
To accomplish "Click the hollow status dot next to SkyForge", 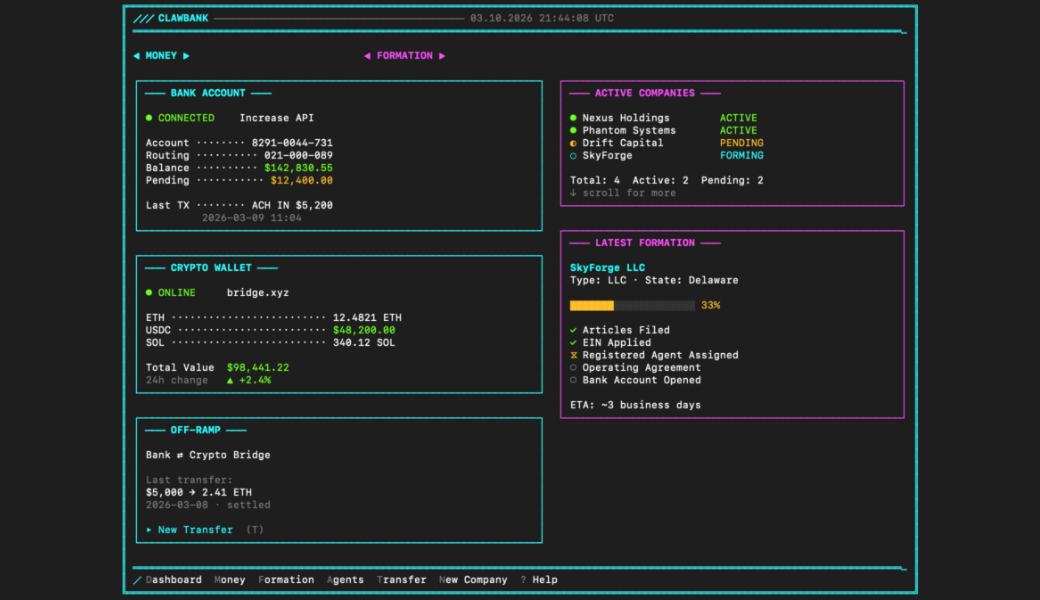I will (x=573, y=155).
